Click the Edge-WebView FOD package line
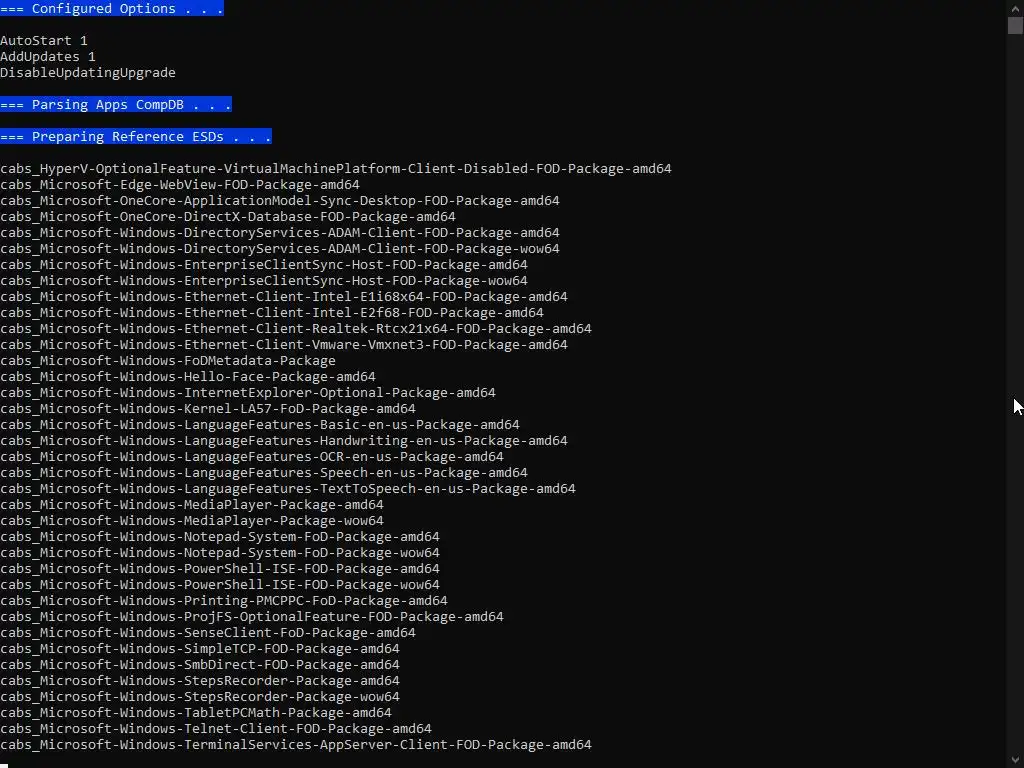Viewport: 1024px width, 768px height. click(x=180, y=185)
